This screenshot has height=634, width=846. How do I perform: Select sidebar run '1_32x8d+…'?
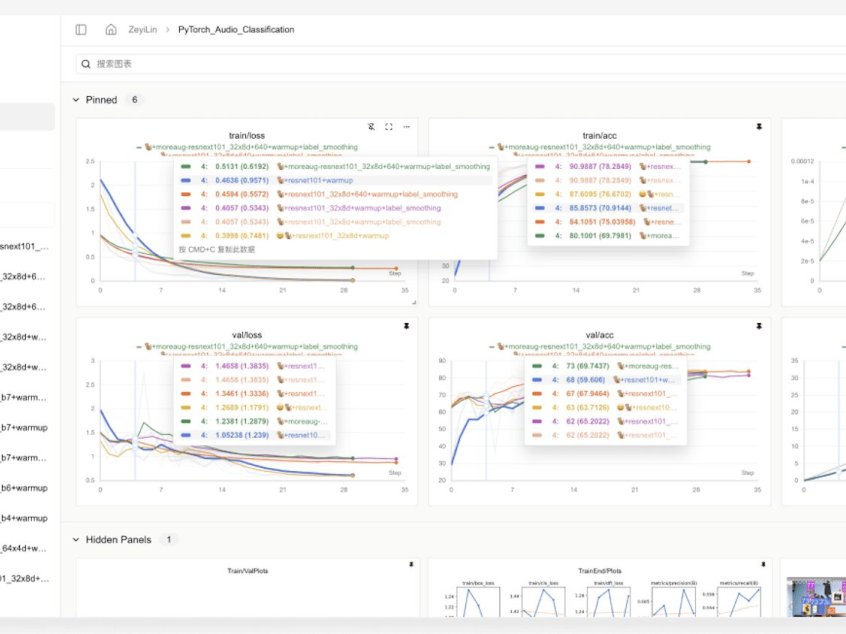pyautogui.click(x=24, y=579)
